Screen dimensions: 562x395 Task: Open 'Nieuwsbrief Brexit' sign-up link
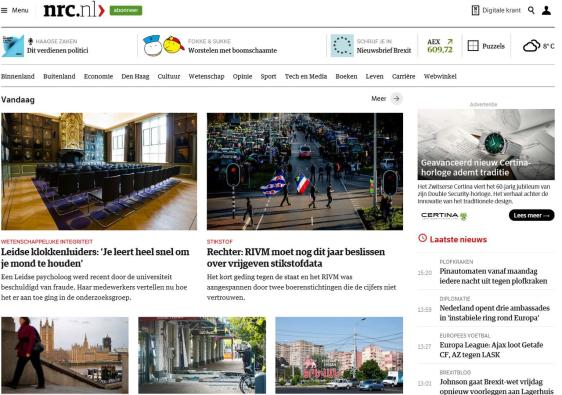coord(384,51)
